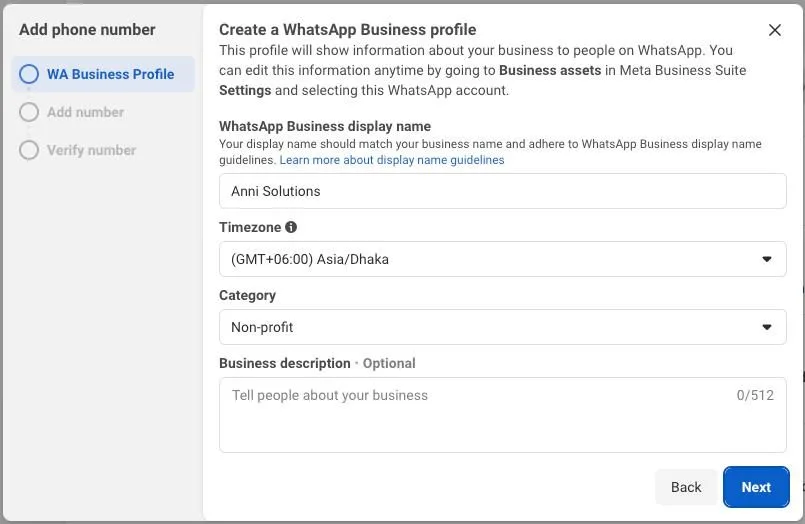Select the Add number step circle

tap(29, 112)
